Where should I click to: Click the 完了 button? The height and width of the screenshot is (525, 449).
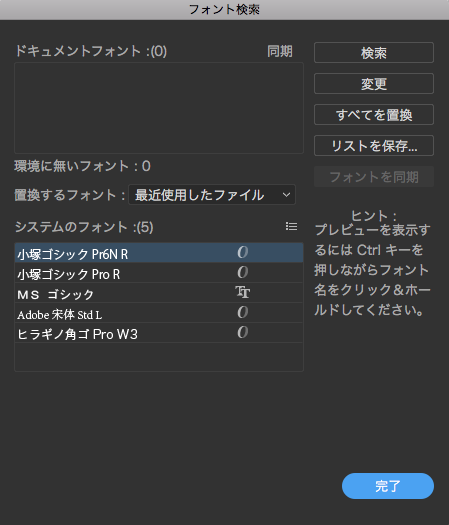[x=388, y=486]
